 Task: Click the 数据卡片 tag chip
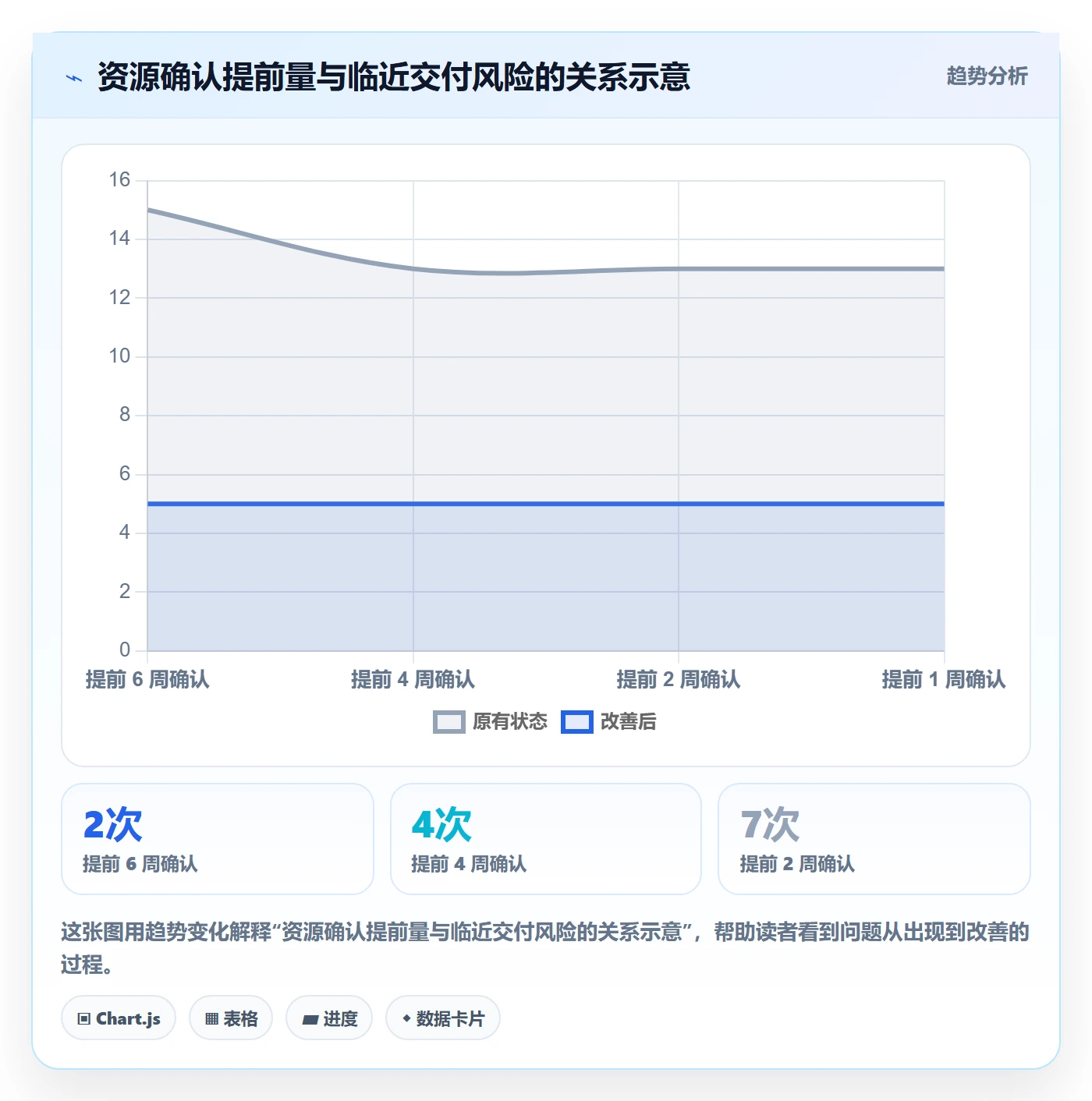(x=443, y=1018)
